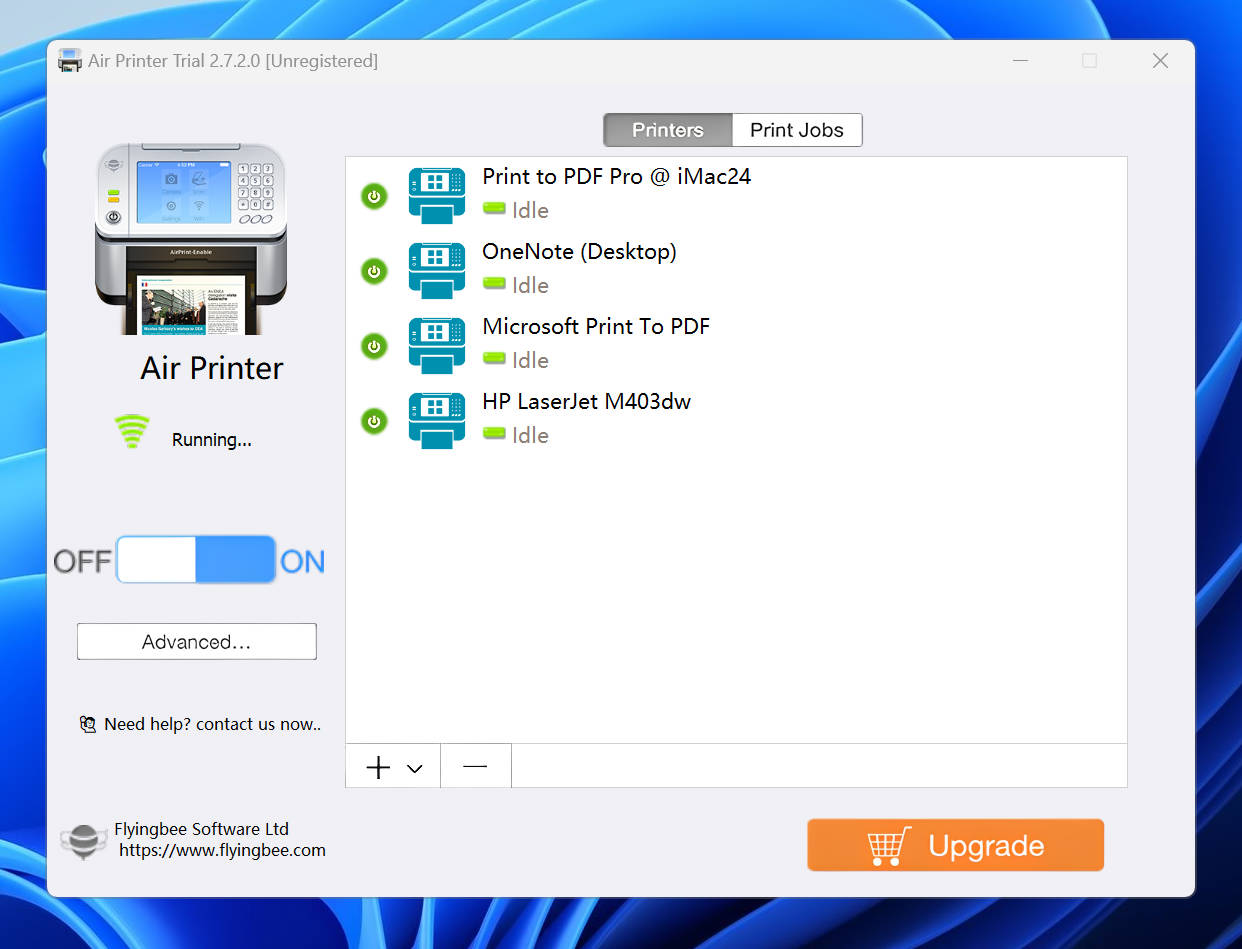Click the plus icon to add a printer

pos(378,768)
